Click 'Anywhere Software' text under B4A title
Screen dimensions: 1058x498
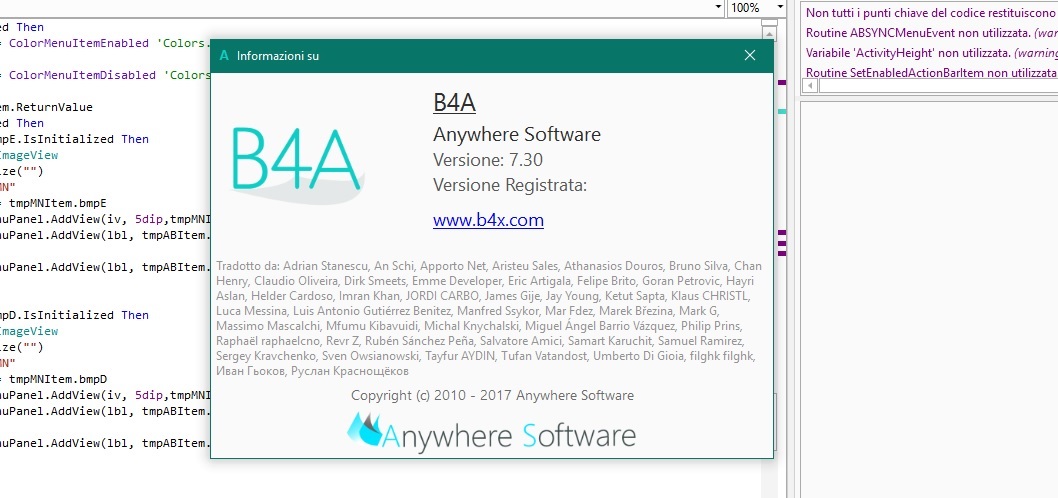coord(517,134)
